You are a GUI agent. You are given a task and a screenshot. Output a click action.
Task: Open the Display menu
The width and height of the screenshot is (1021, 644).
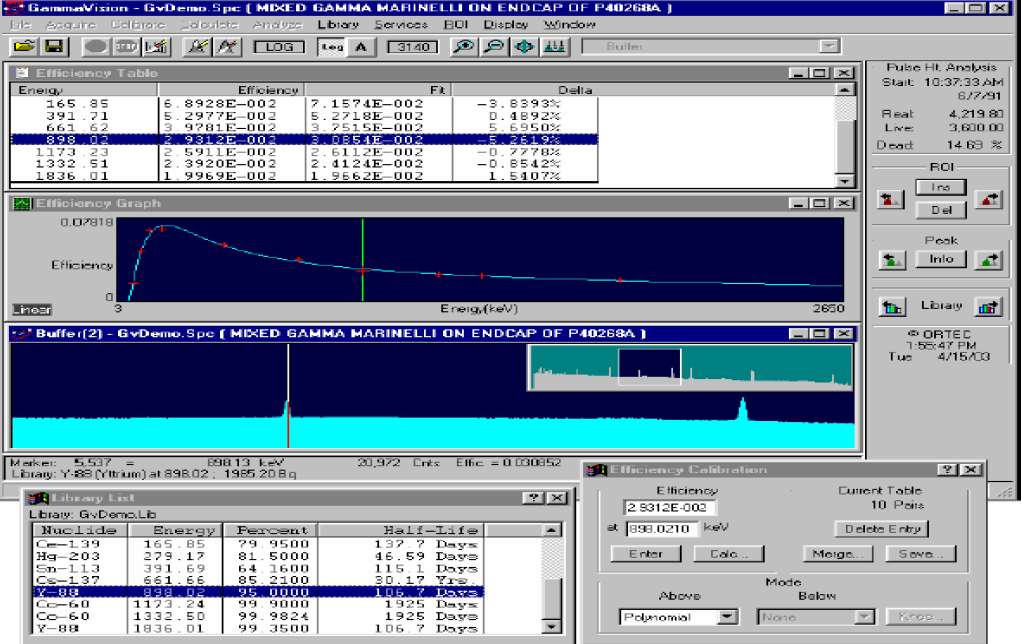pos(505,24)
